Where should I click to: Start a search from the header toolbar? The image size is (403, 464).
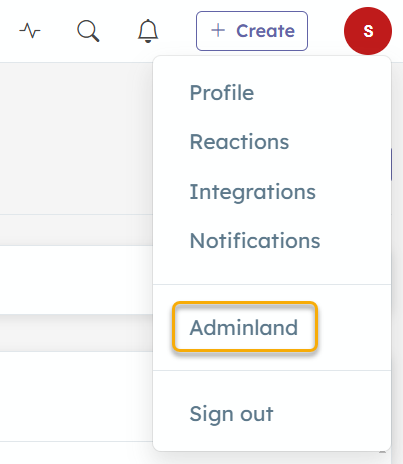pos(88,31)
